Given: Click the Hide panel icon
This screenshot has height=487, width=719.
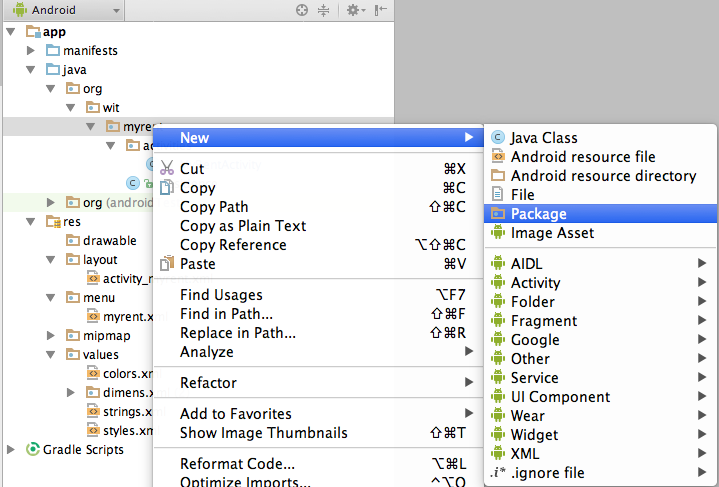Looking at the screenshot, I should coord(381,10).
